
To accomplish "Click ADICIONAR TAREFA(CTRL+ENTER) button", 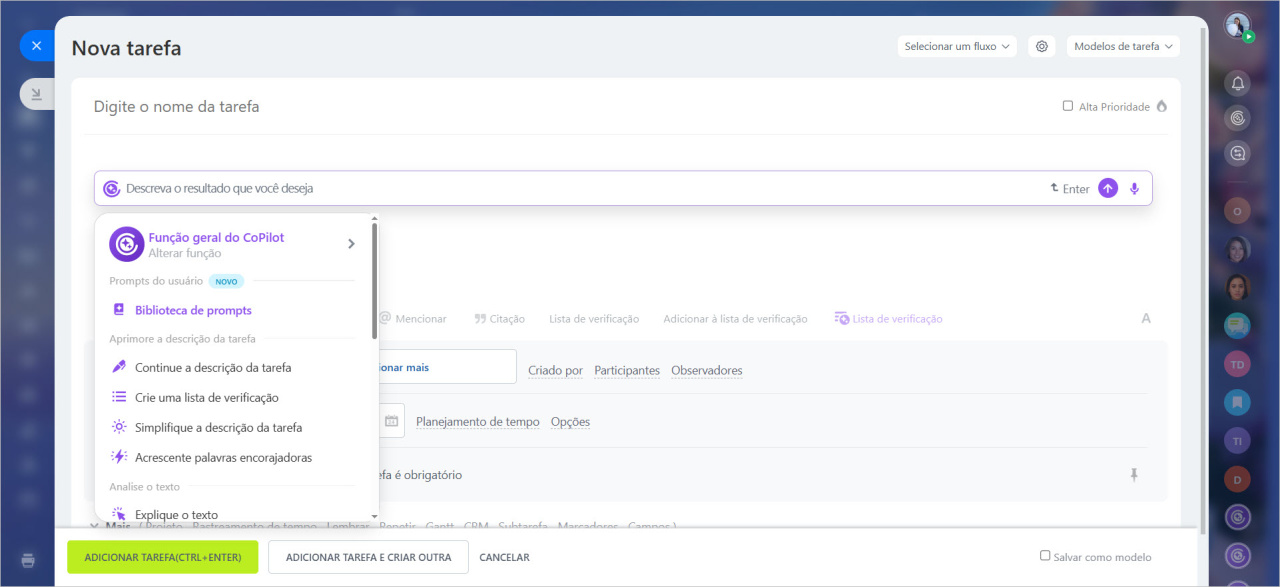I will (163, 557).
